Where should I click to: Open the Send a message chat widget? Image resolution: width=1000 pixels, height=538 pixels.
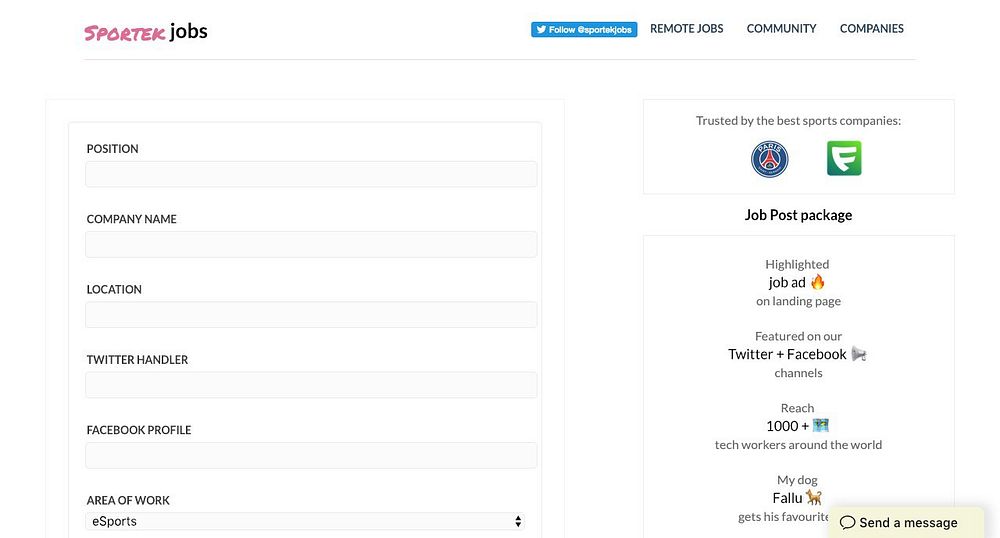906,523
